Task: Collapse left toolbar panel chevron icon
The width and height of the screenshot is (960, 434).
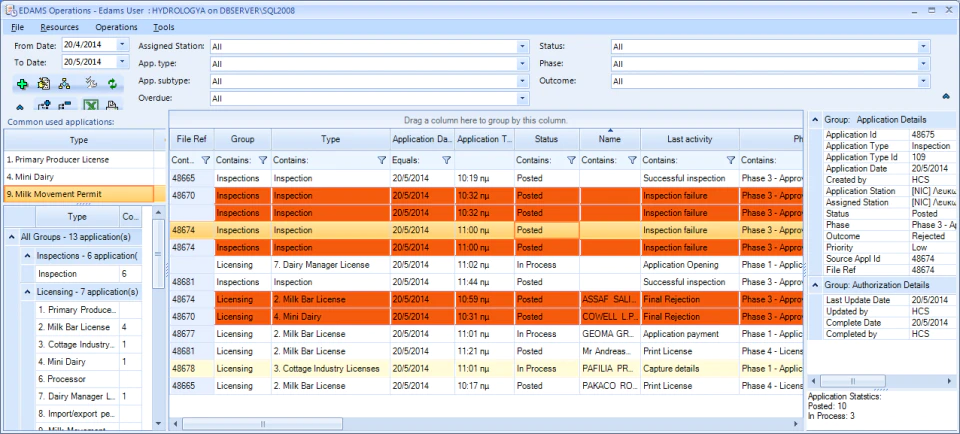Action: pos(20,107)
